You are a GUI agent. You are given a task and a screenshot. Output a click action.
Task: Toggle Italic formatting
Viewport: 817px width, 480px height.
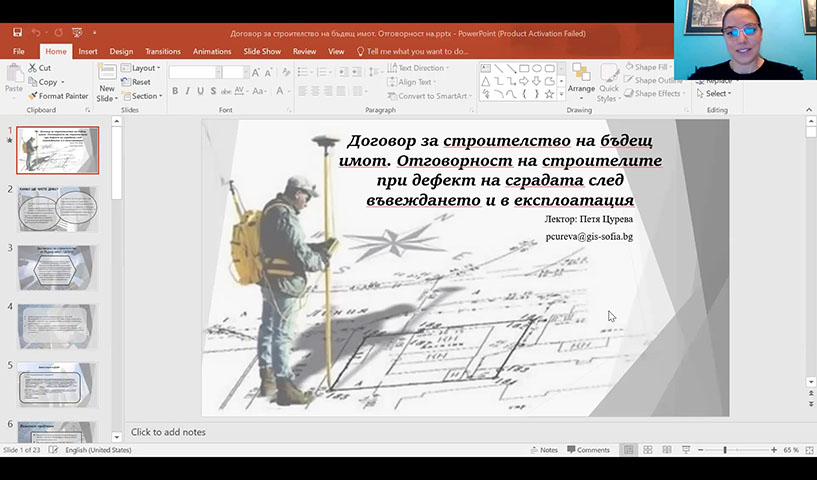point(188,91)
